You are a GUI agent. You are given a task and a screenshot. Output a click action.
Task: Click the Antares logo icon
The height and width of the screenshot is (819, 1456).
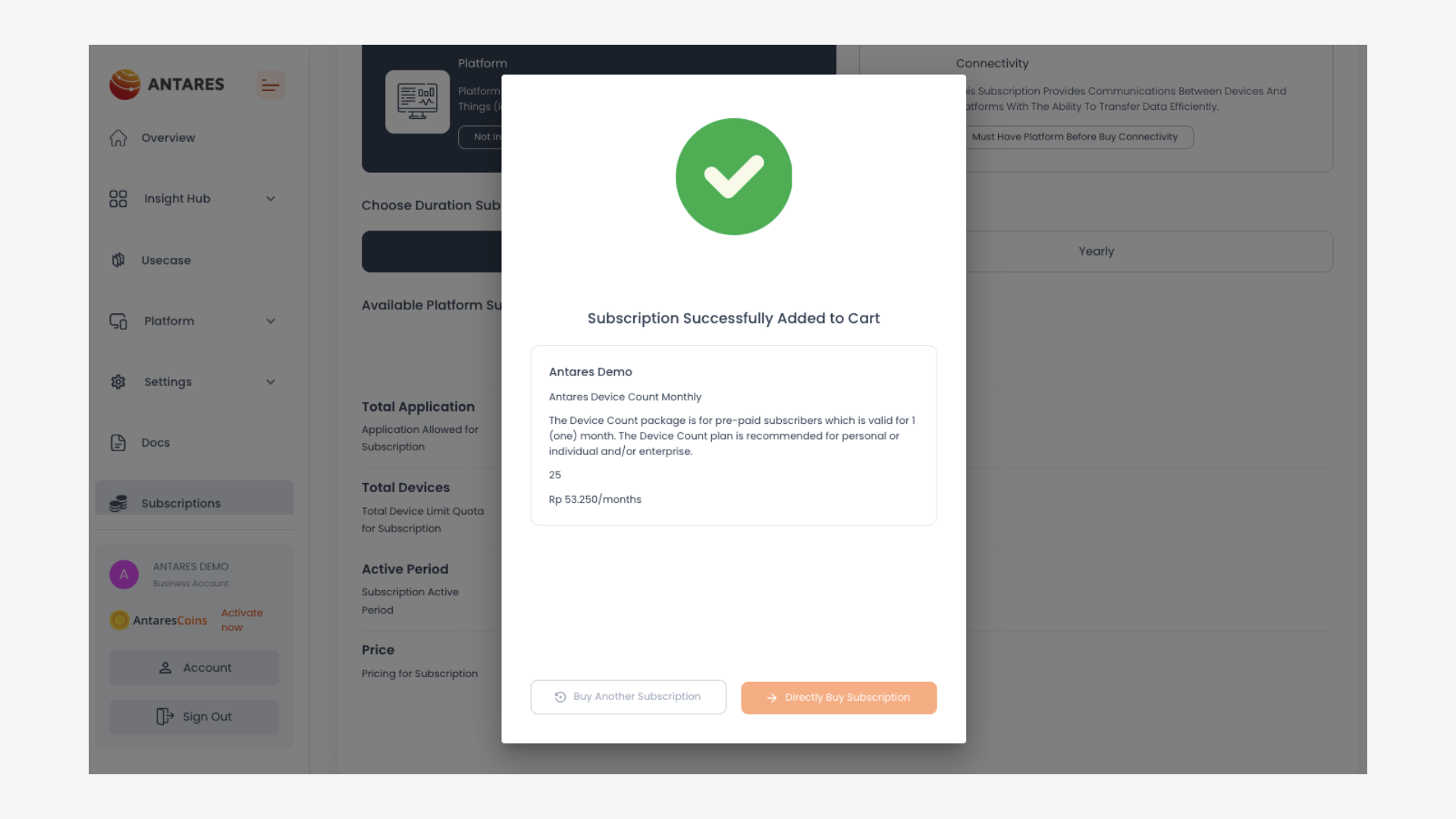pyautogui.click(x=125, y=84)
